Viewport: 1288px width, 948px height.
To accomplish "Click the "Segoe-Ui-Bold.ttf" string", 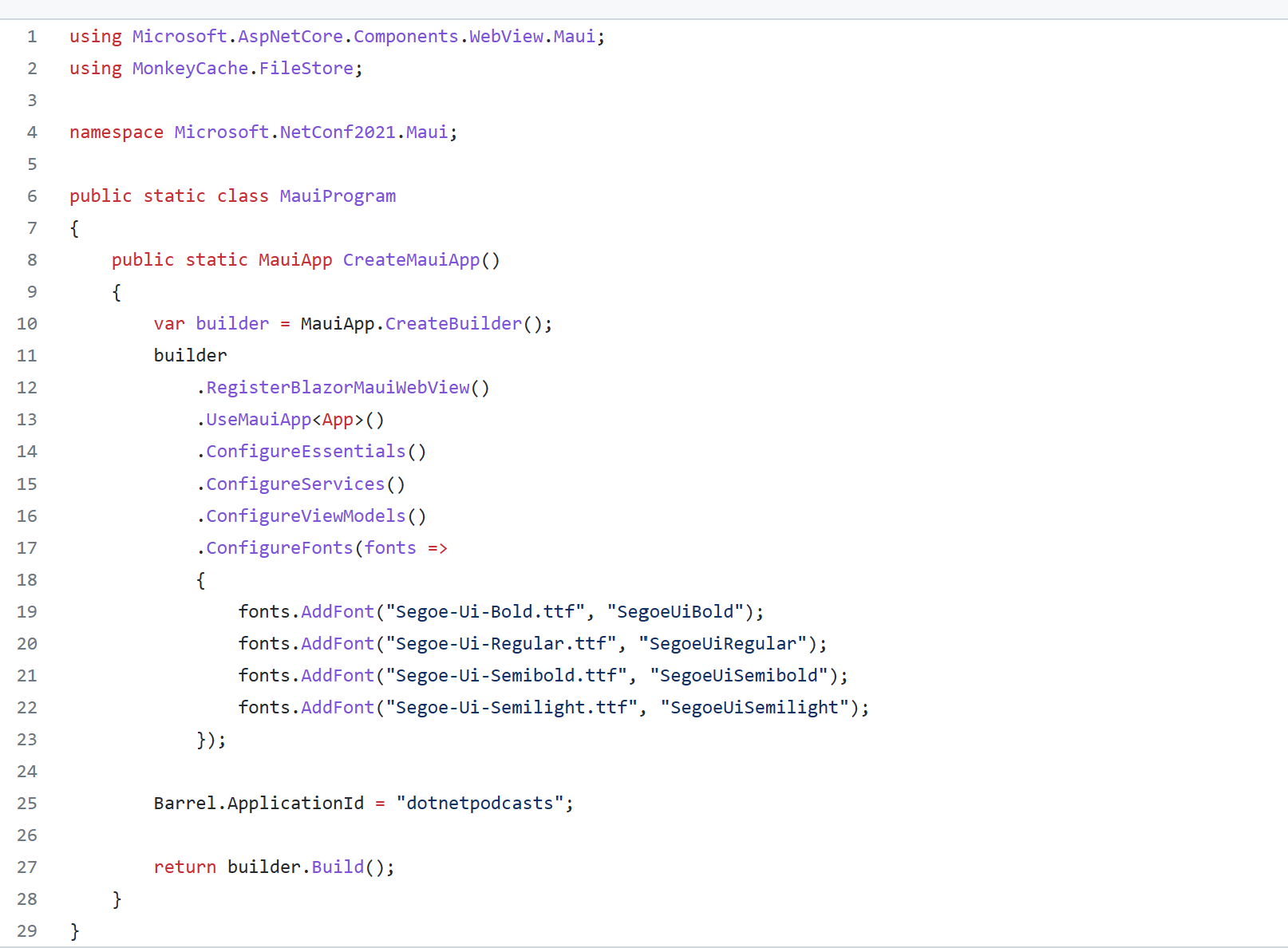I will point(485,612).
